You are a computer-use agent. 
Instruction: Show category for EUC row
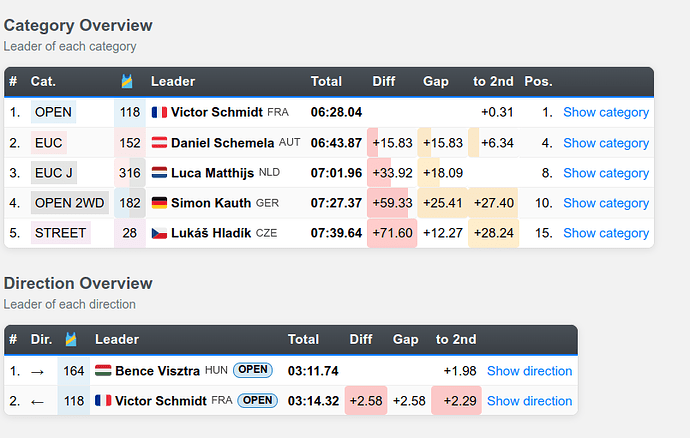(x=606, y=143)
